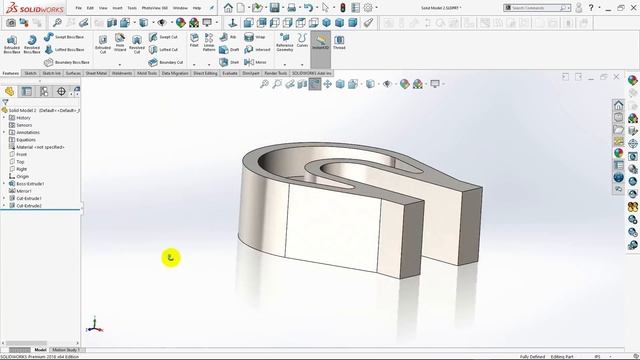Switch to the Sketch tab
640x360 pixels.
click(31, 73)
